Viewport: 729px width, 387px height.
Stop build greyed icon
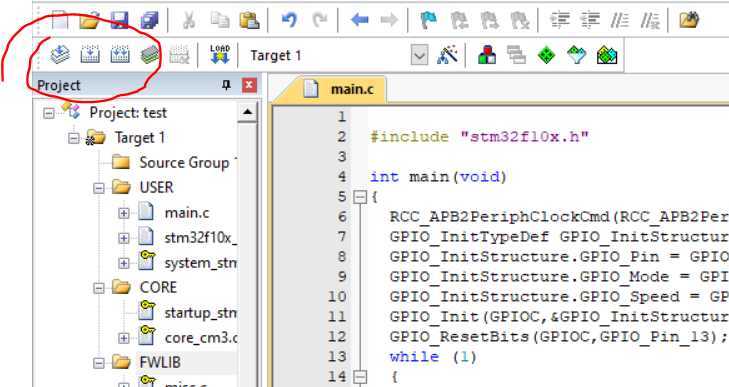click(179, 55)
